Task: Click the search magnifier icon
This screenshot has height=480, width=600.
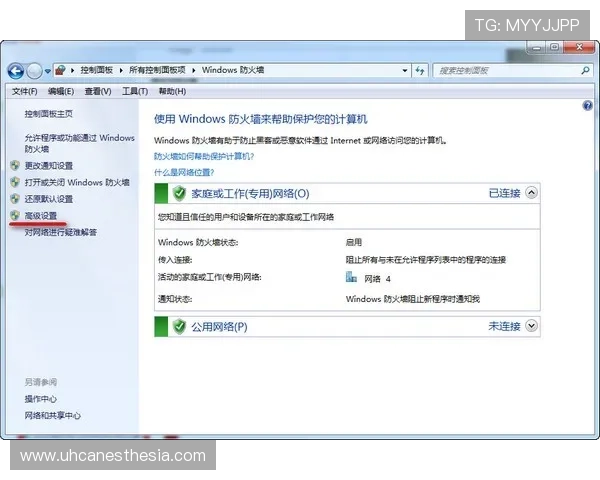Action: pos(585,70)
